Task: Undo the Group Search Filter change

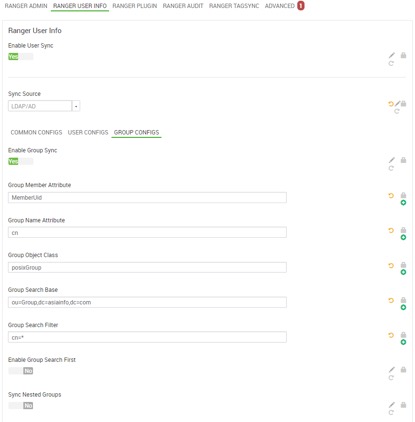Action: [x=391, y=335]
